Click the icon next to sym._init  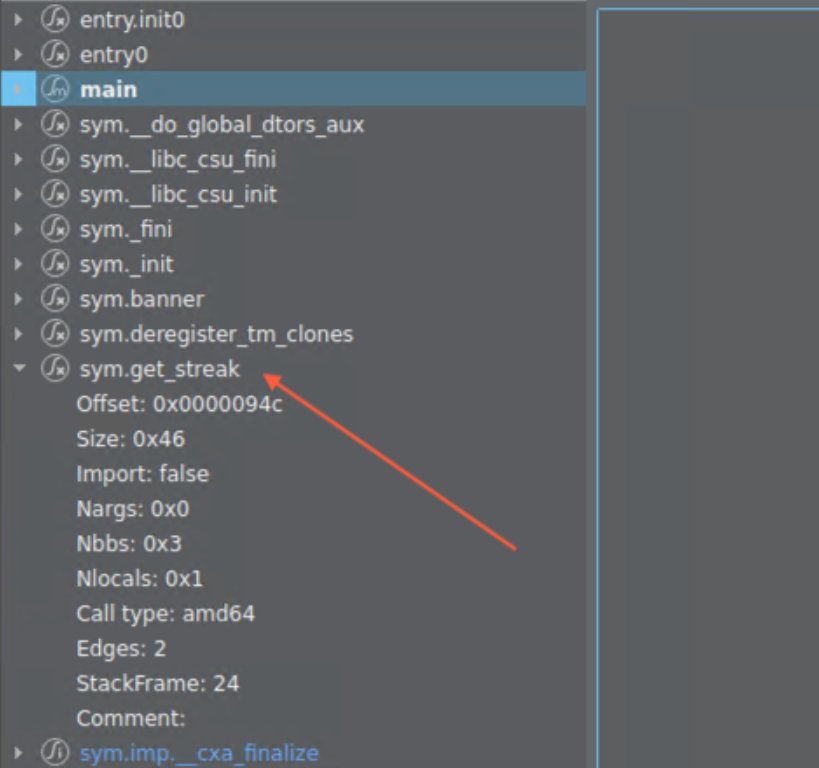[x=55, y=264]
